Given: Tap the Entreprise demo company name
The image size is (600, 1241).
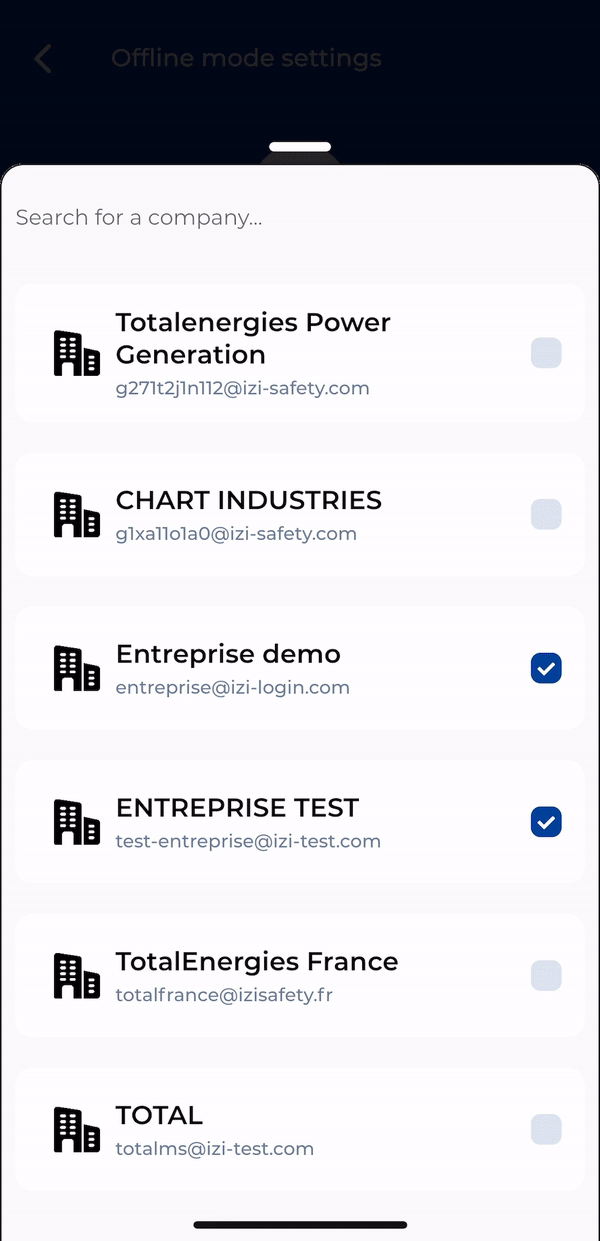Looking at the screenshot, I should point(228,654).
